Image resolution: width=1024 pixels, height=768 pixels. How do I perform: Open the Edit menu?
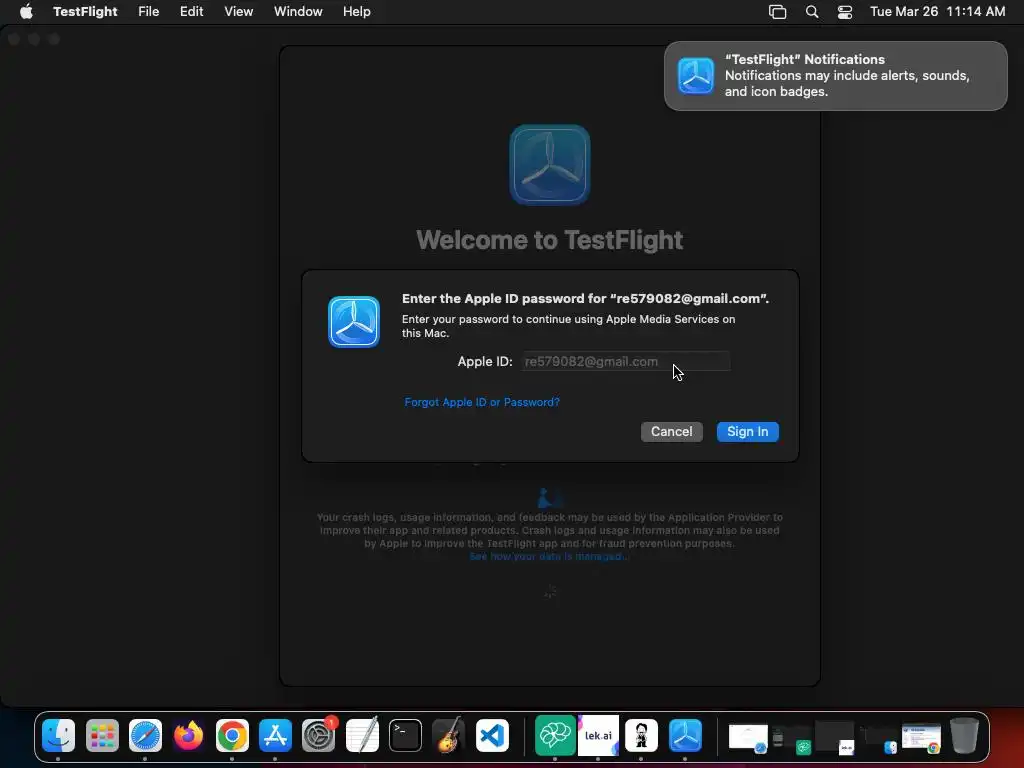(191, 12)
